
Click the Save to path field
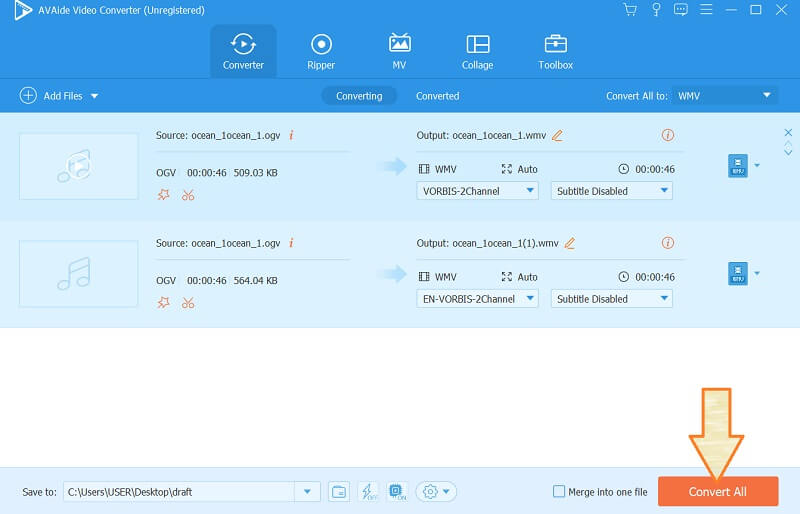[180, 491]
